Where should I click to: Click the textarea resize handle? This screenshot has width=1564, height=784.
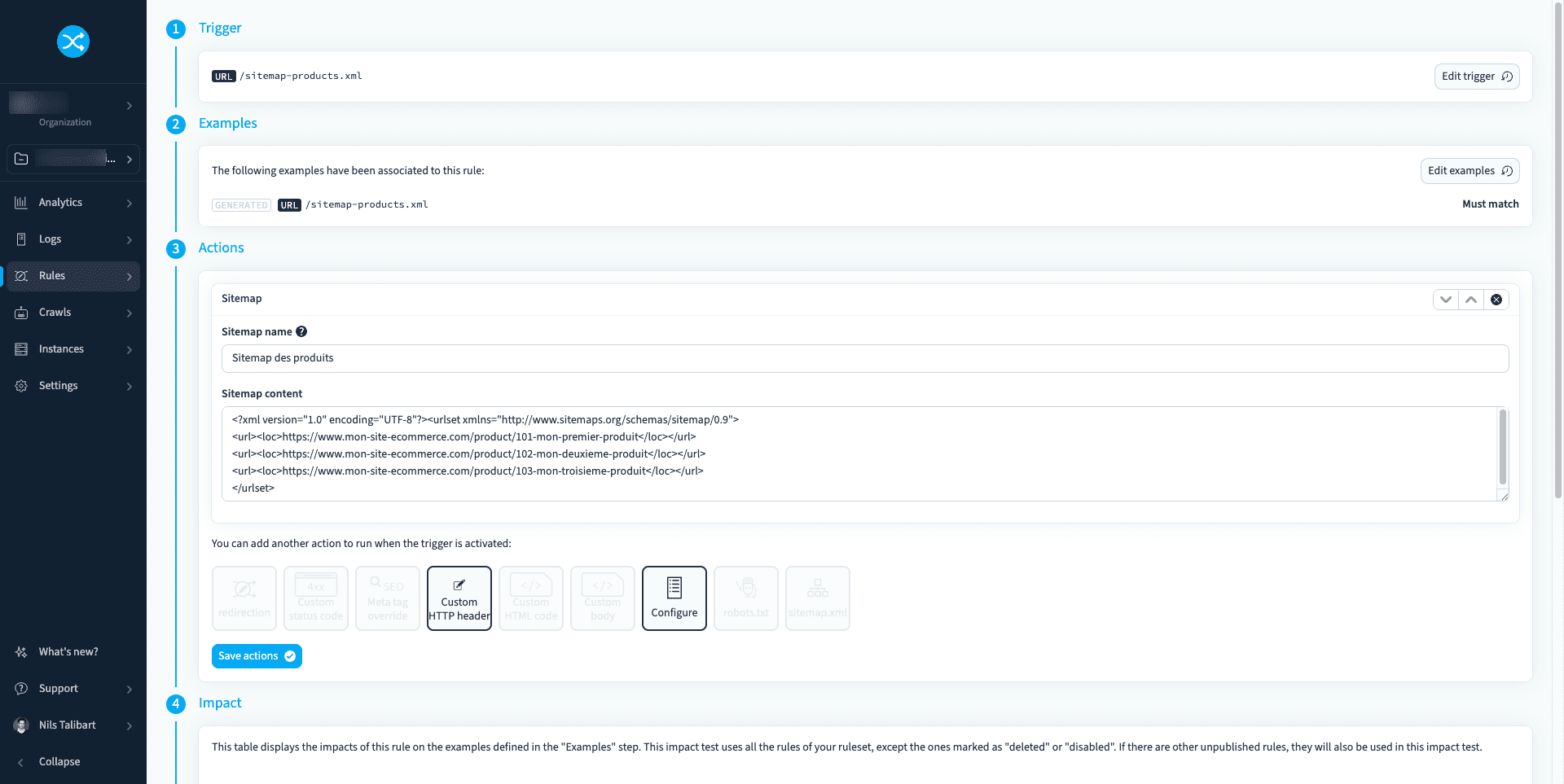pyautogui.click(x=1504, y=497)
